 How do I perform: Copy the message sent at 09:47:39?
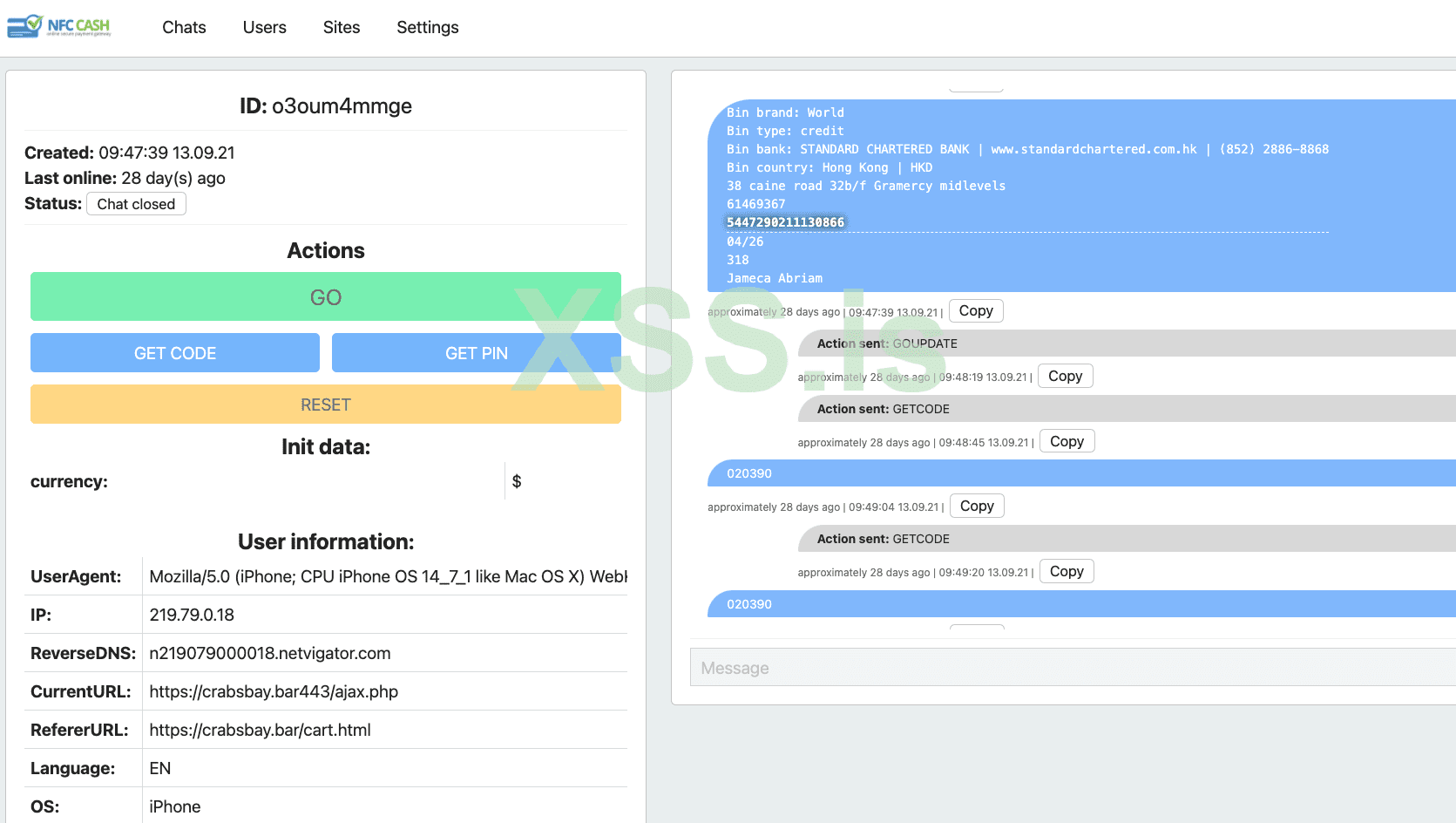975,311
